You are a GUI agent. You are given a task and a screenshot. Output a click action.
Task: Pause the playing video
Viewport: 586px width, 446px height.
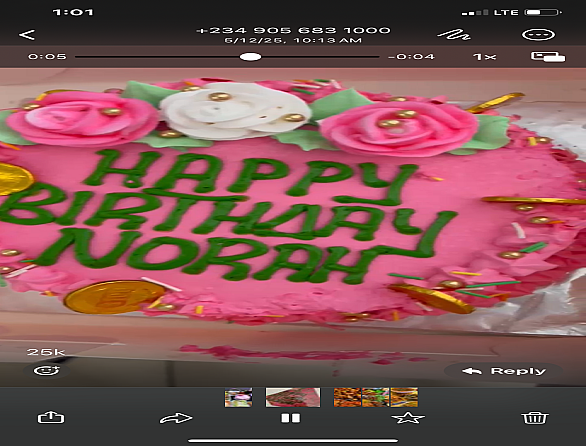tap(290, 418)
